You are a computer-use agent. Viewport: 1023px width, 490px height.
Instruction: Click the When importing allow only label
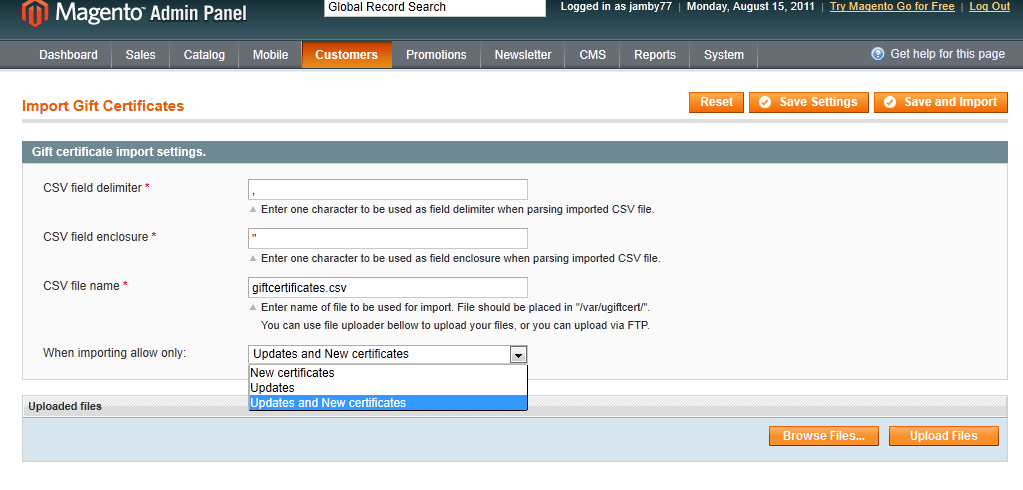[x=115, y=353]
